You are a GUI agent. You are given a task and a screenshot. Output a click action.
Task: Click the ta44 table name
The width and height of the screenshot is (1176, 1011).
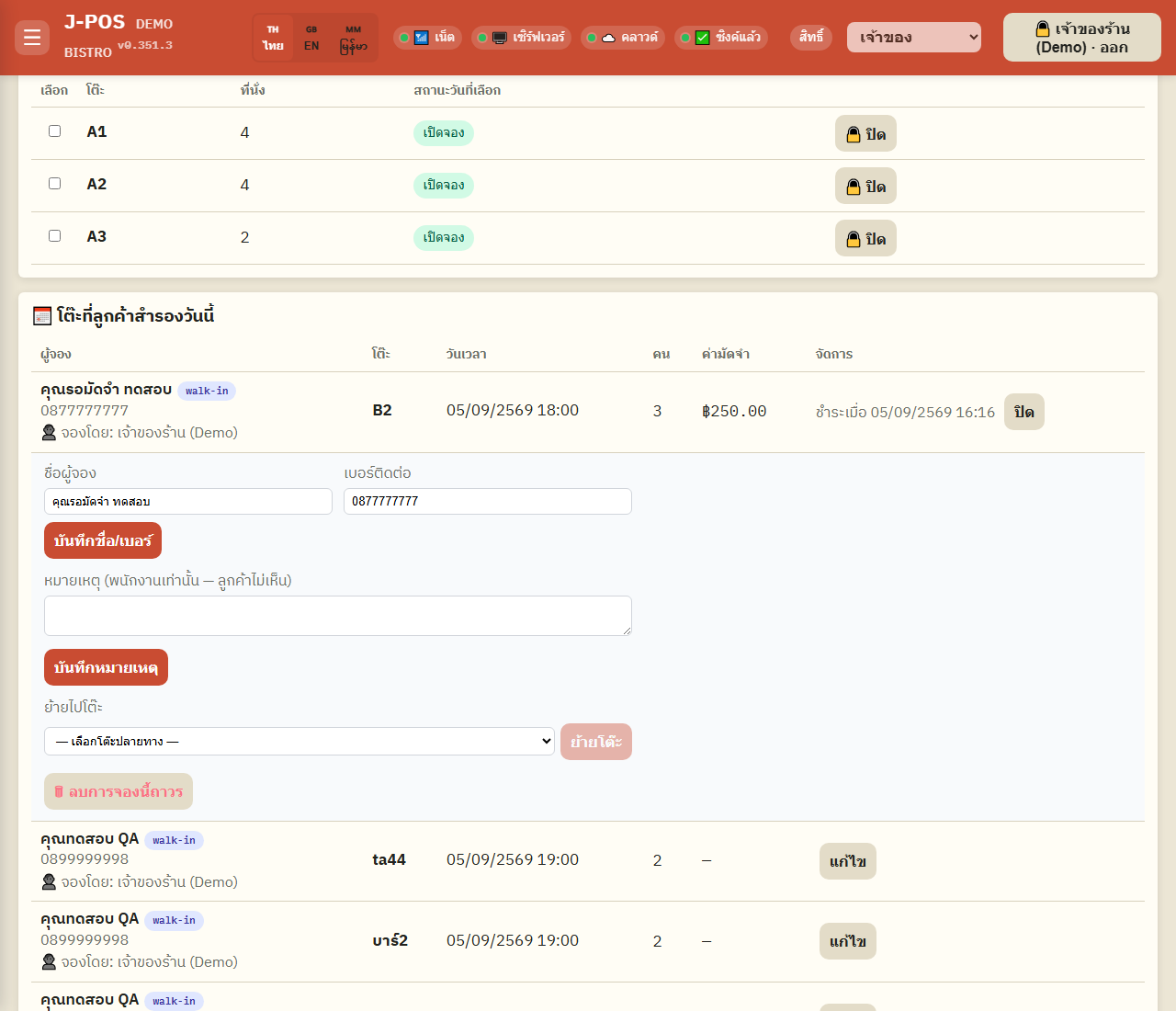[390, 859]
